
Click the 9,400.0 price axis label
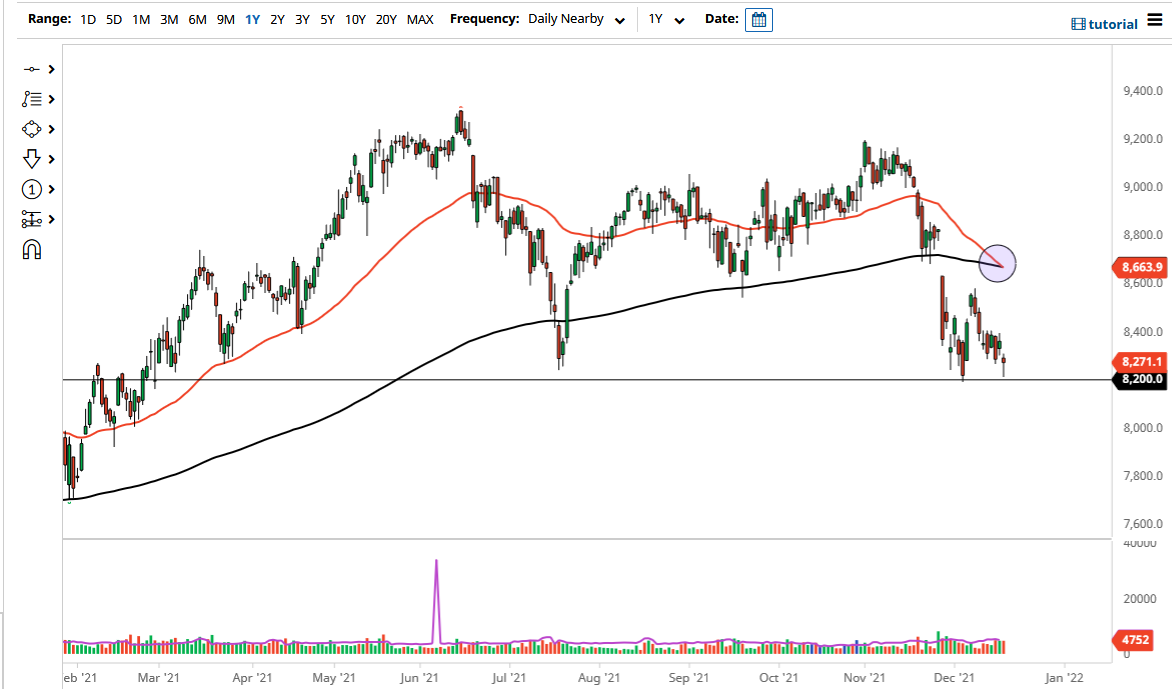1143,91
